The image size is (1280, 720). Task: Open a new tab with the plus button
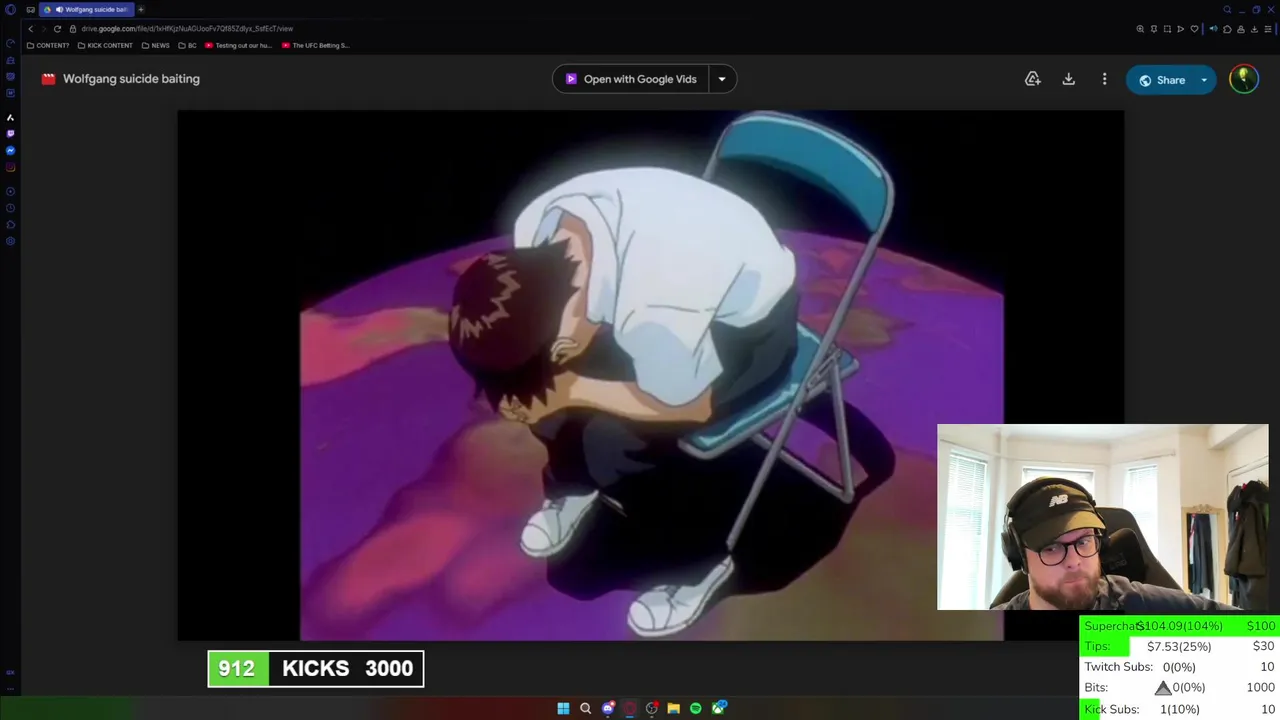141,9
